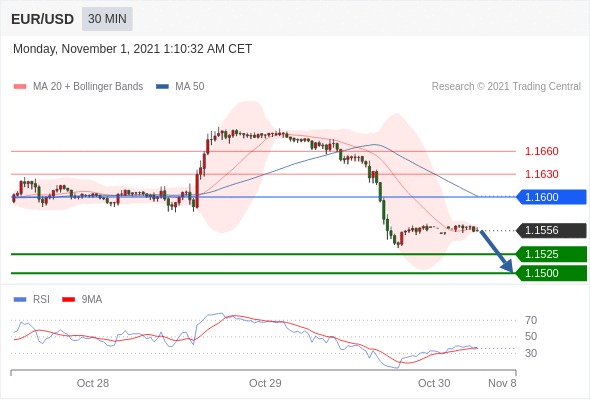The height and width of the screenshot is (400, 590).
Task: Click the chart date and time text
Action: pos(132,49)
